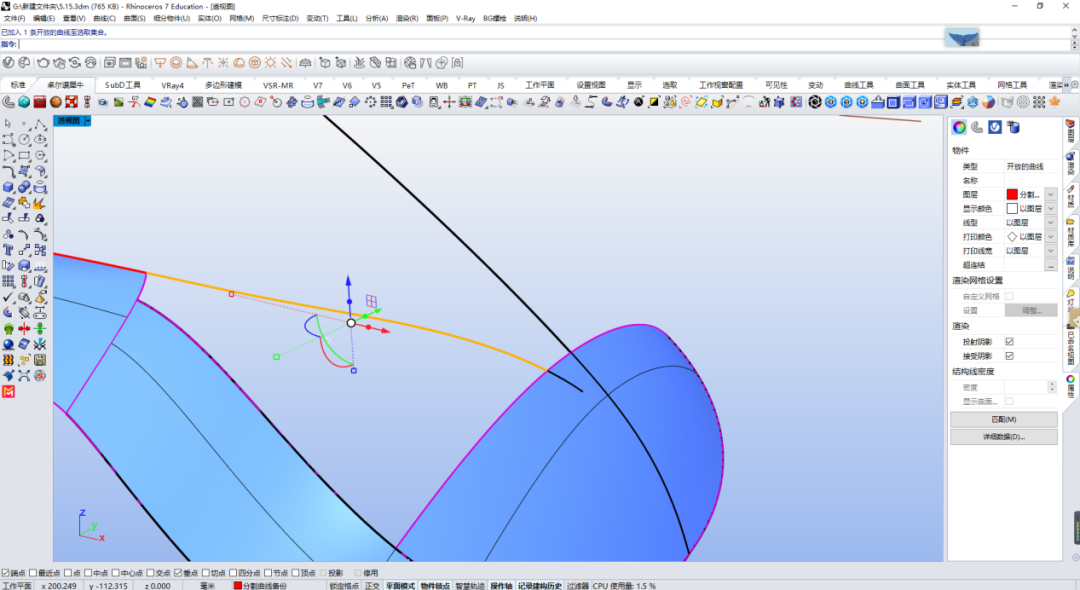
Task: Open the 图层 layer dropdown
Action: tap(1050, 195)
